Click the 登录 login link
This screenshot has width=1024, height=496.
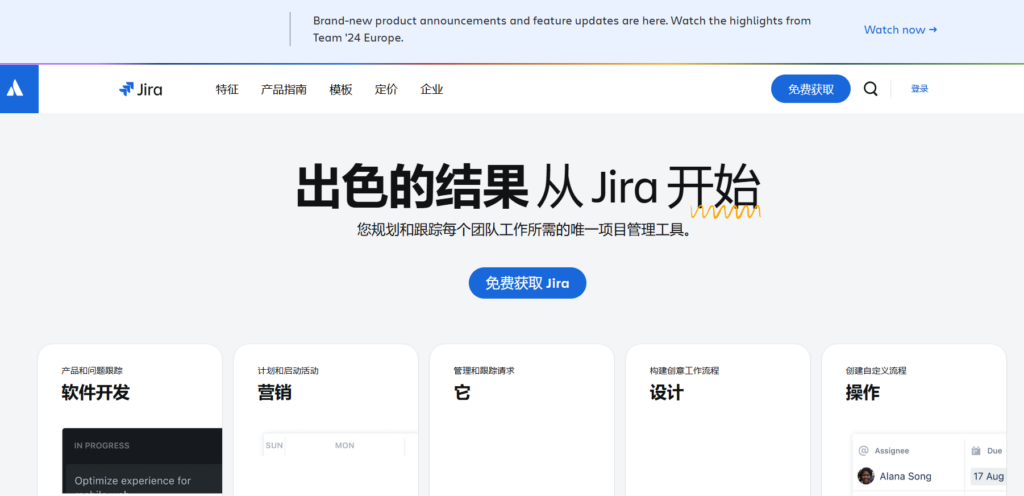click(919, 89)
